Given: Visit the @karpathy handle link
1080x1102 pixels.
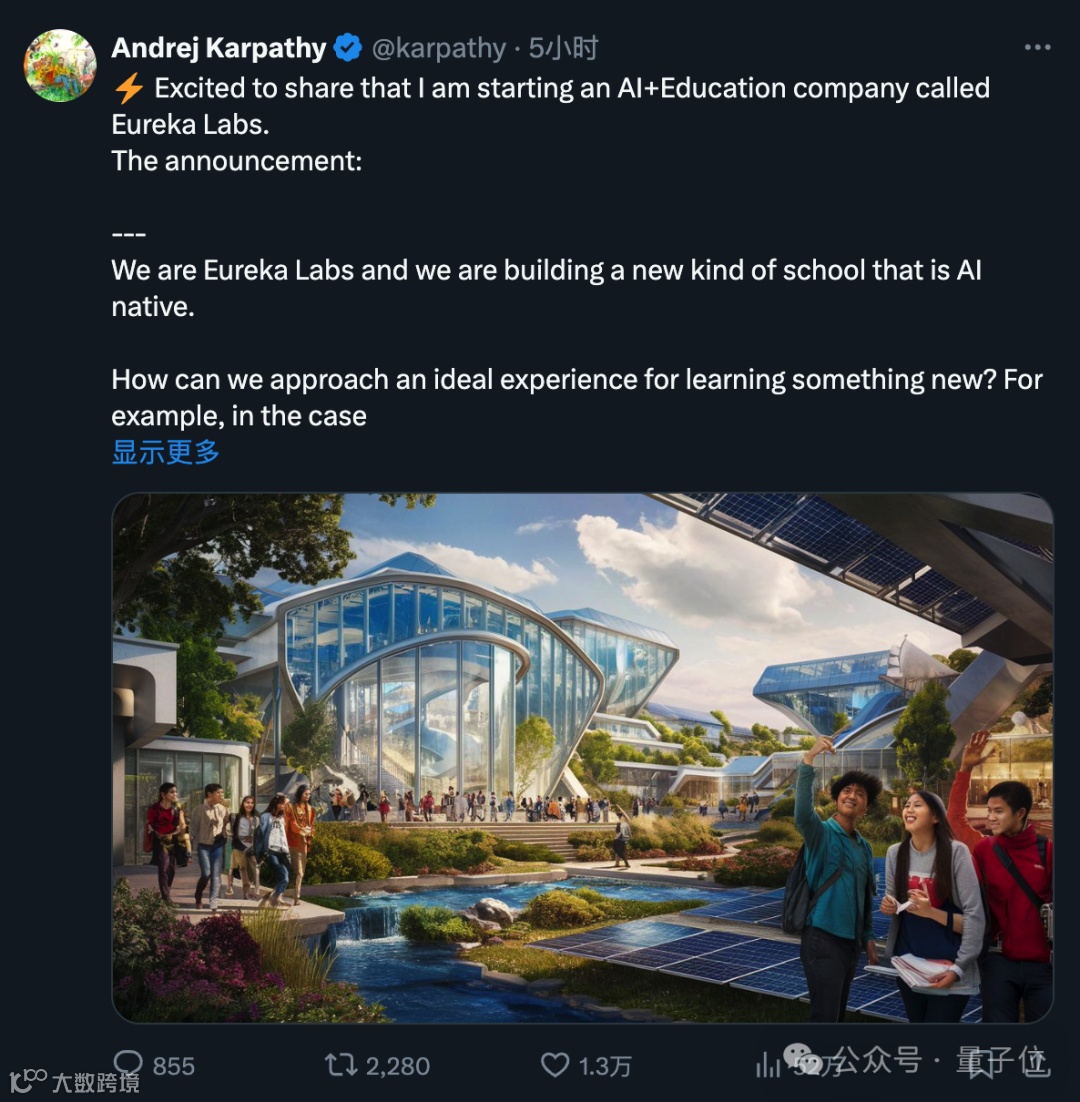Looking at the screenshot, I should point(438,48).
